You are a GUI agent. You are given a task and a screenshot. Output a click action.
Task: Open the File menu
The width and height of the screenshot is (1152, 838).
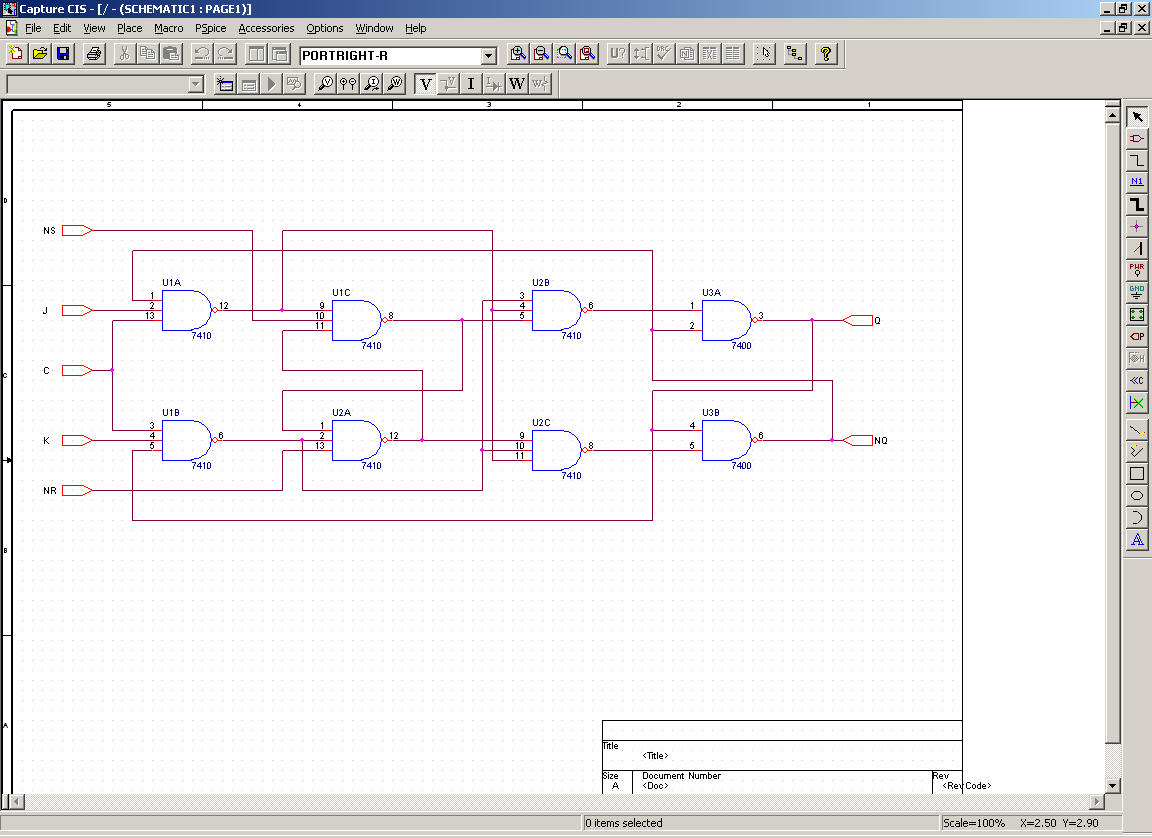tap(33, 28)
